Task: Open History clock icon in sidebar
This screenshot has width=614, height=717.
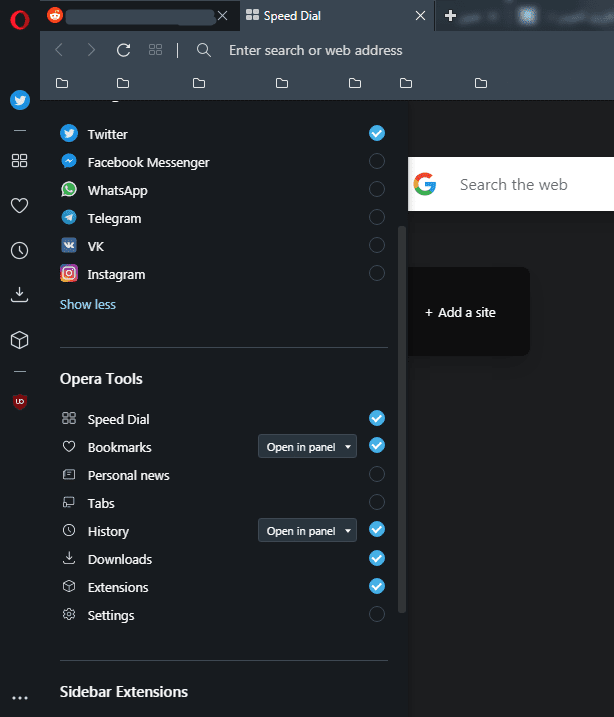Action: 19,250
